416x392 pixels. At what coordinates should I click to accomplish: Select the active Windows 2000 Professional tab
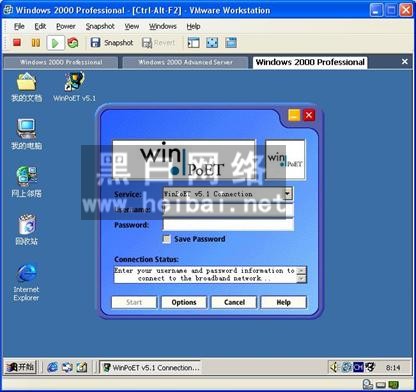[310, 62]
